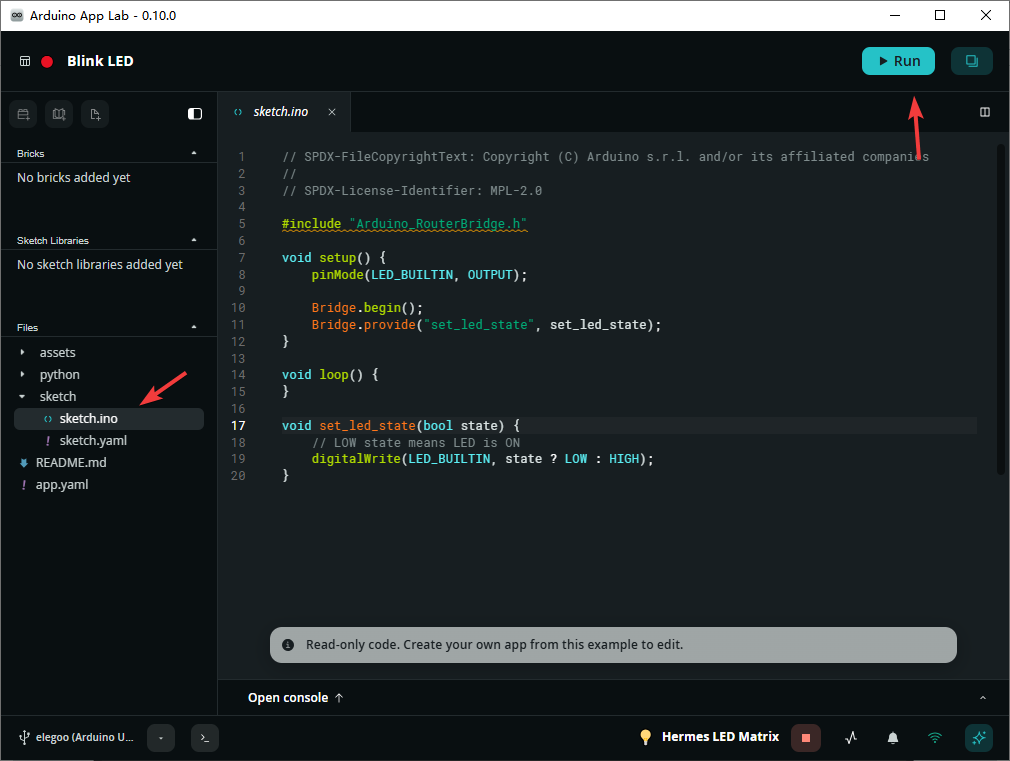Collapse the Bricks section
Viewport: 1010px width, 761px height.
[x=194, y=153]
